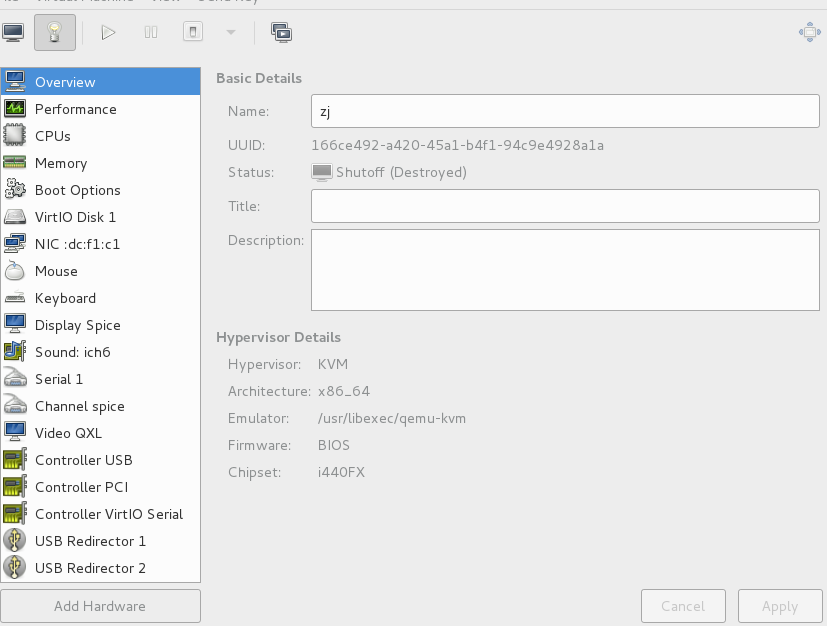
Task: Click the Add Hardware button
Action: click(x=100, y=606)
